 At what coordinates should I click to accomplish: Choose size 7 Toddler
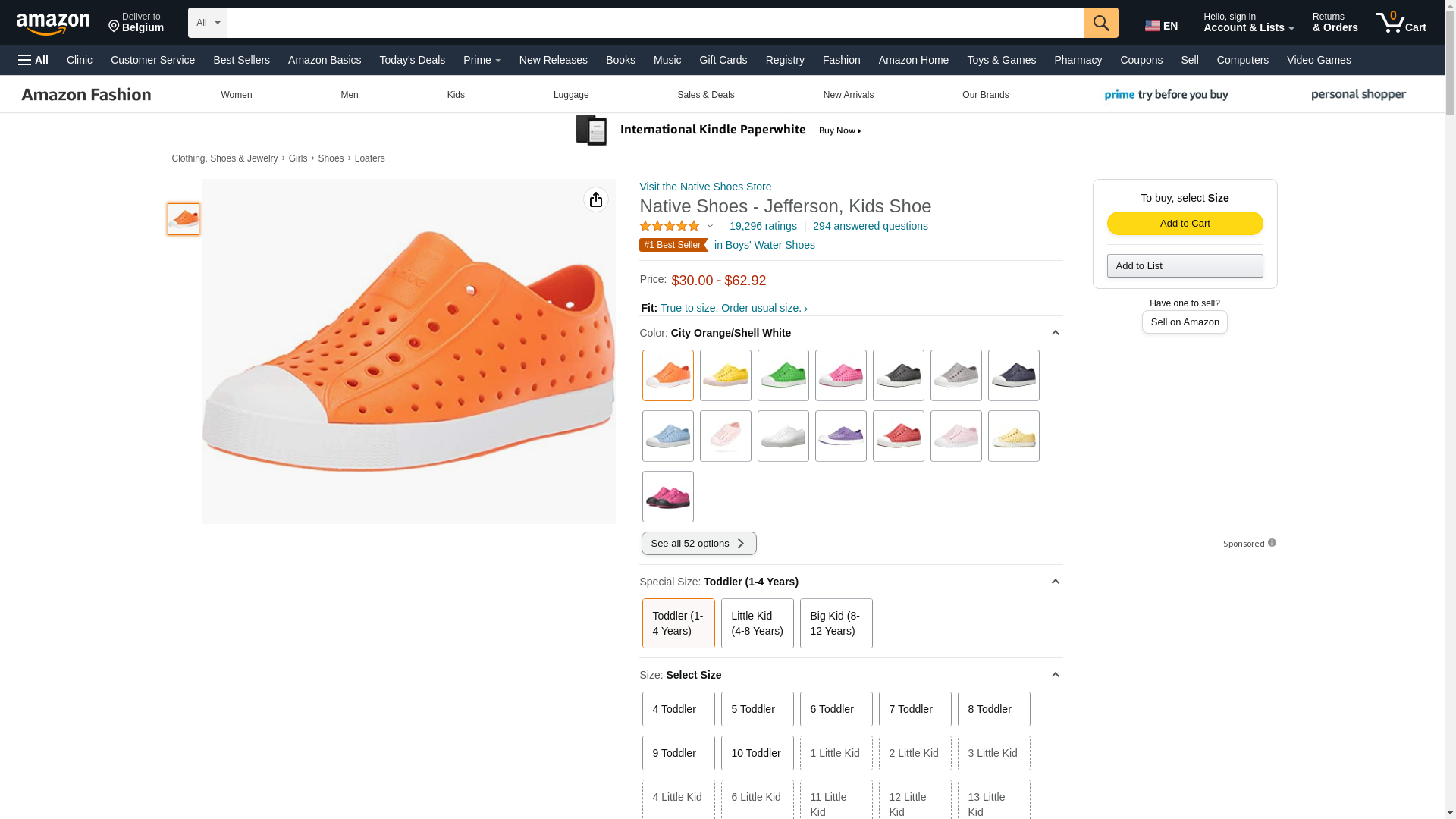coord(915,709)
